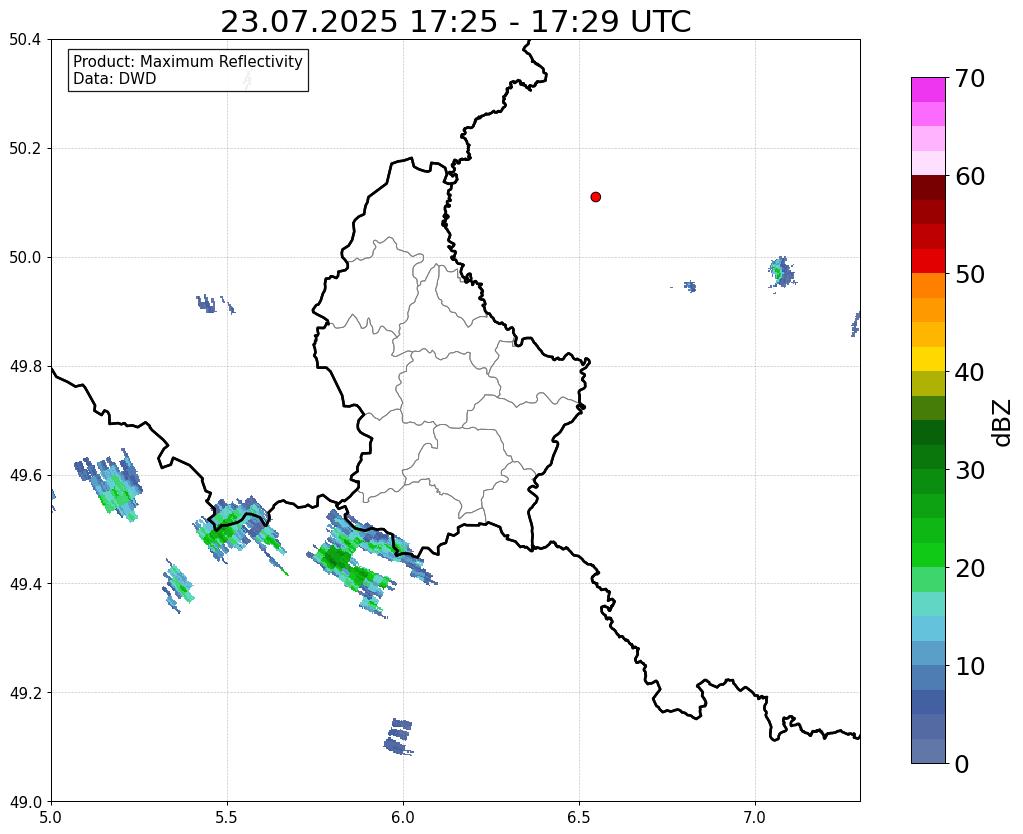Viewport: 1023px width, 834px height.
Task: Click latitude label 50.0
Action: 25,257
